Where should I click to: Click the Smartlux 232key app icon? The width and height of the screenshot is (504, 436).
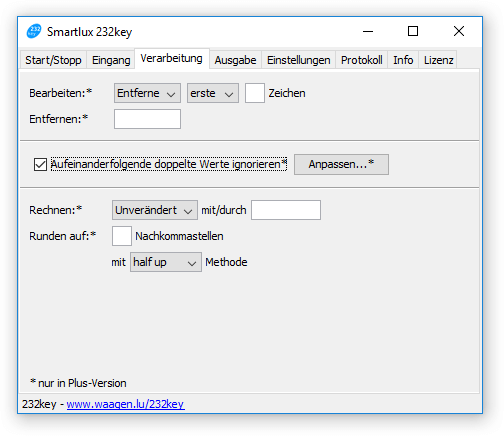click(34, 31)
